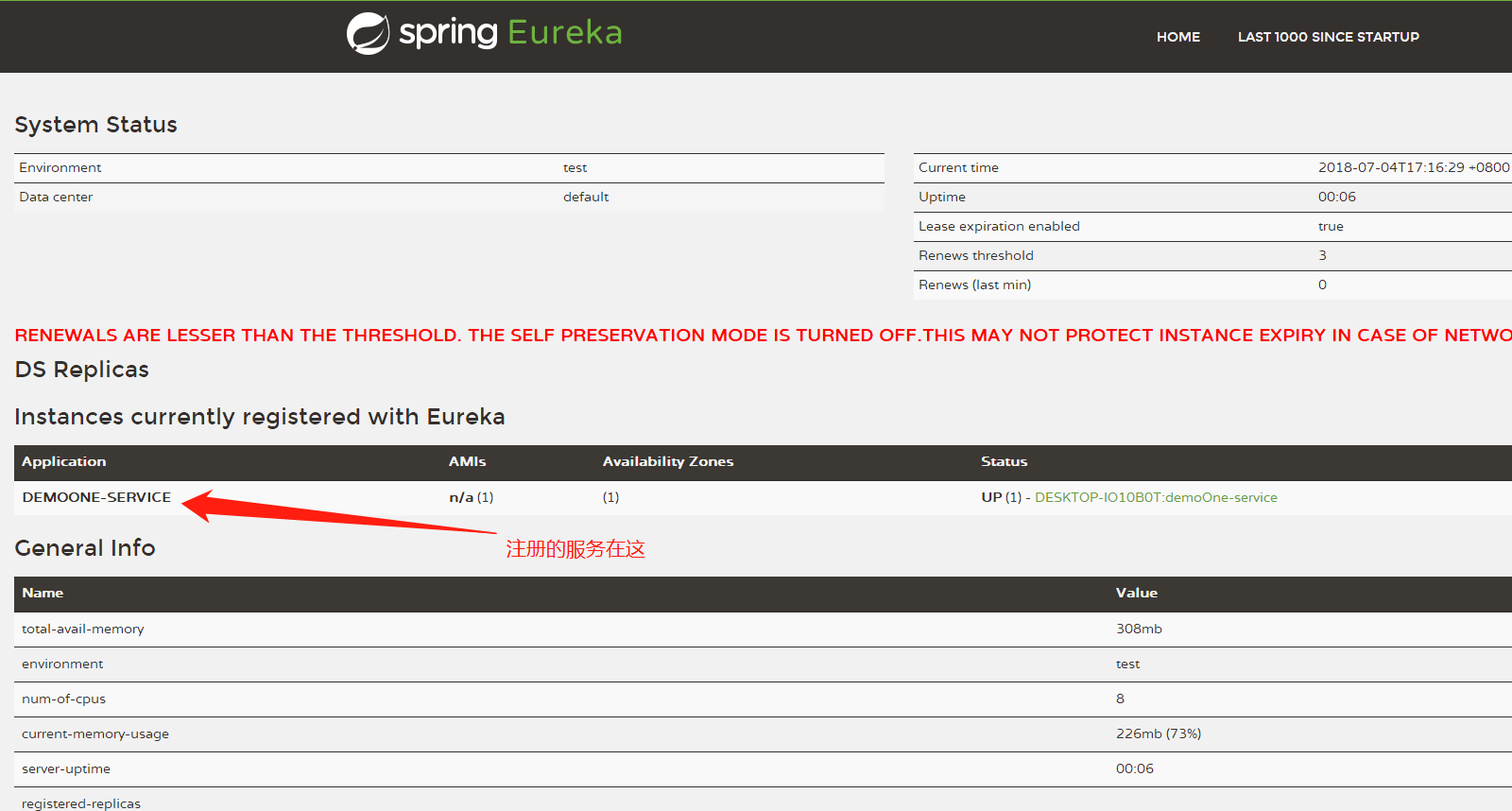Click the 'Value' column header
Screen dimensions: 1512x811
pos(1136,593)
